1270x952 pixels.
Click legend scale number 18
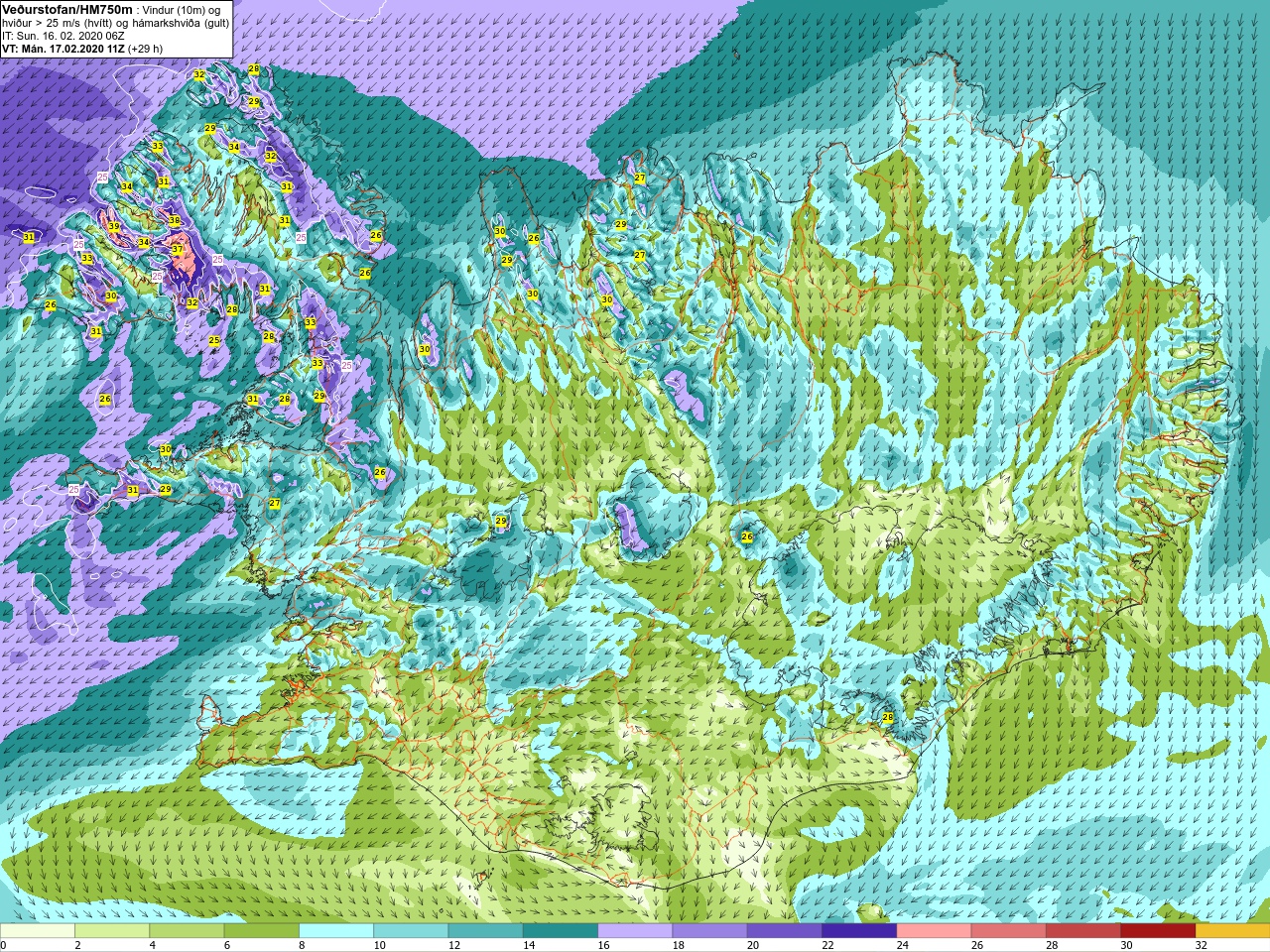click(x=678, y=945)
